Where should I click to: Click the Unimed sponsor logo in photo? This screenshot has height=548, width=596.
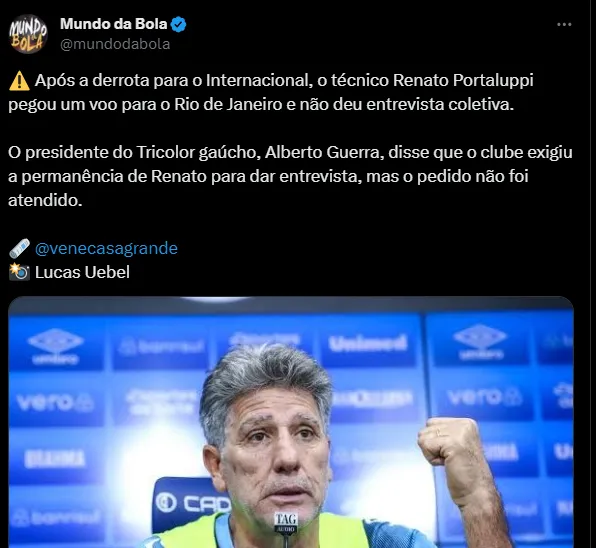(368, 344)
